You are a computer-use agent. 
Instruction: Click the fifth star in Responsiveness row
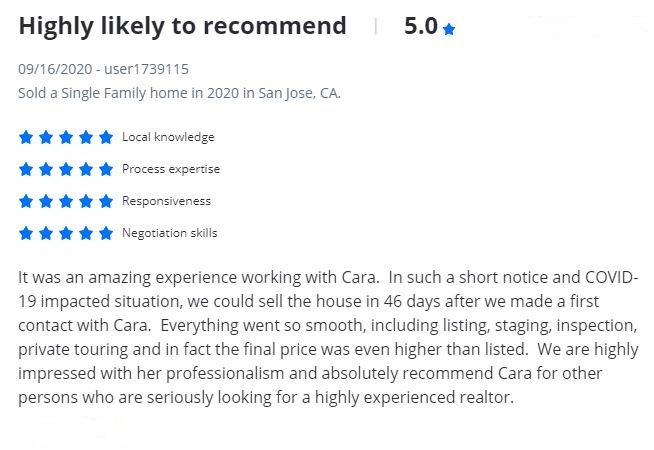[106, 201]
